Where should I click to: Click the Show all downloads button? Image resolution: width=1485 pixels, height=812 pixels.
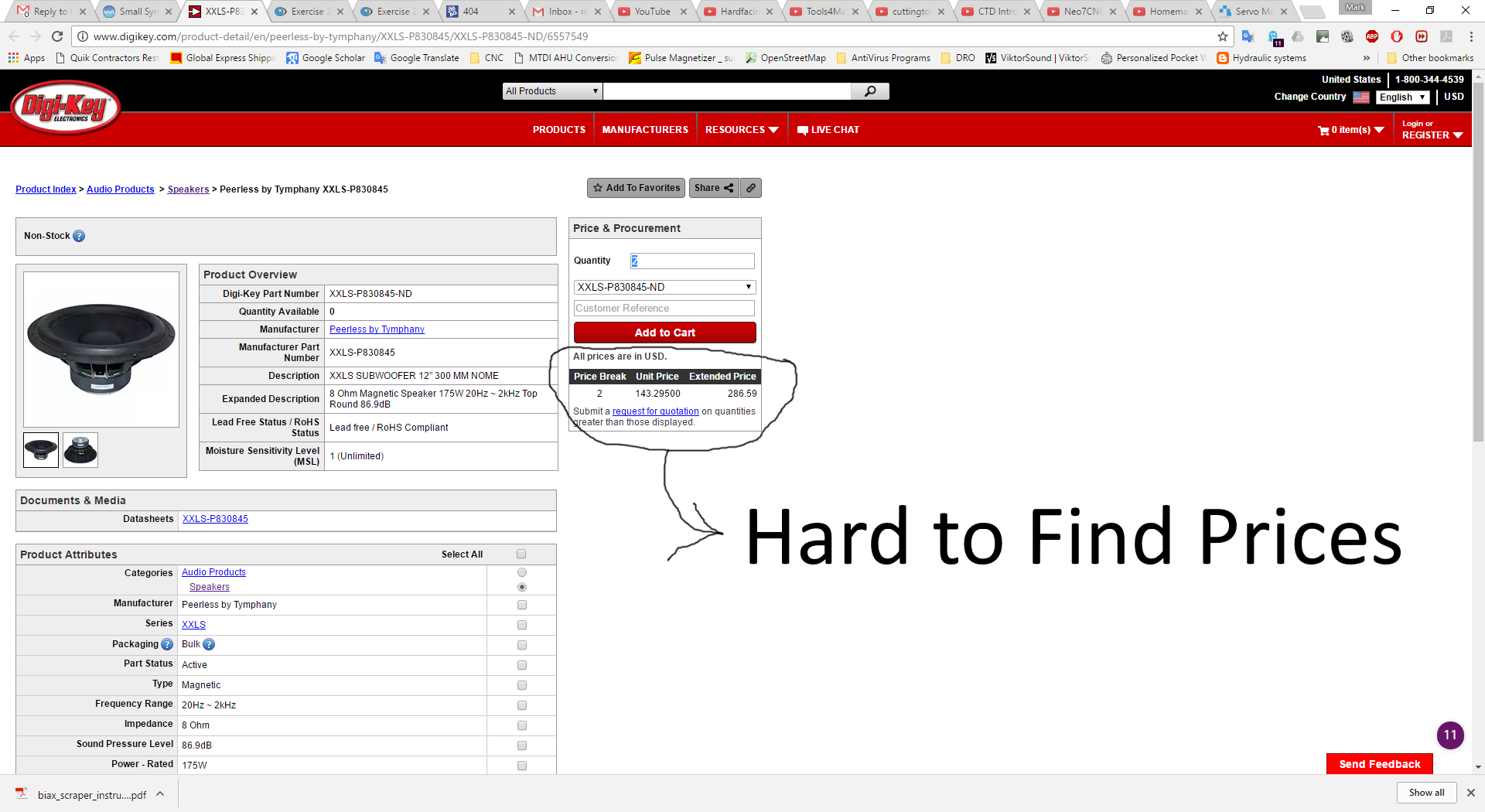pyautogui.click(x=1426, y=793)
